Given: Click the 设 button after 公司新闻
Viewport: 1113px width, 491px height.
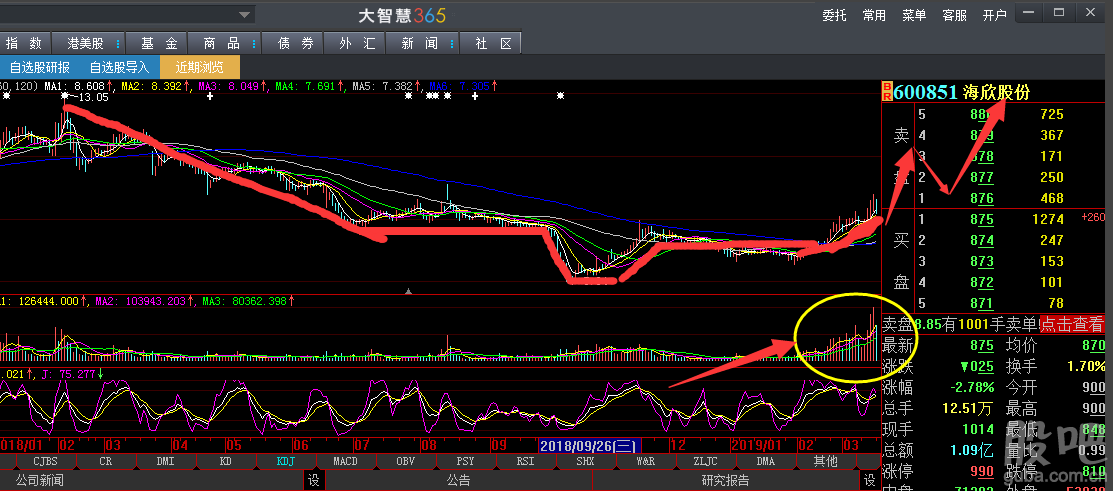Looking at the screenshot, I should click(314, 480).
